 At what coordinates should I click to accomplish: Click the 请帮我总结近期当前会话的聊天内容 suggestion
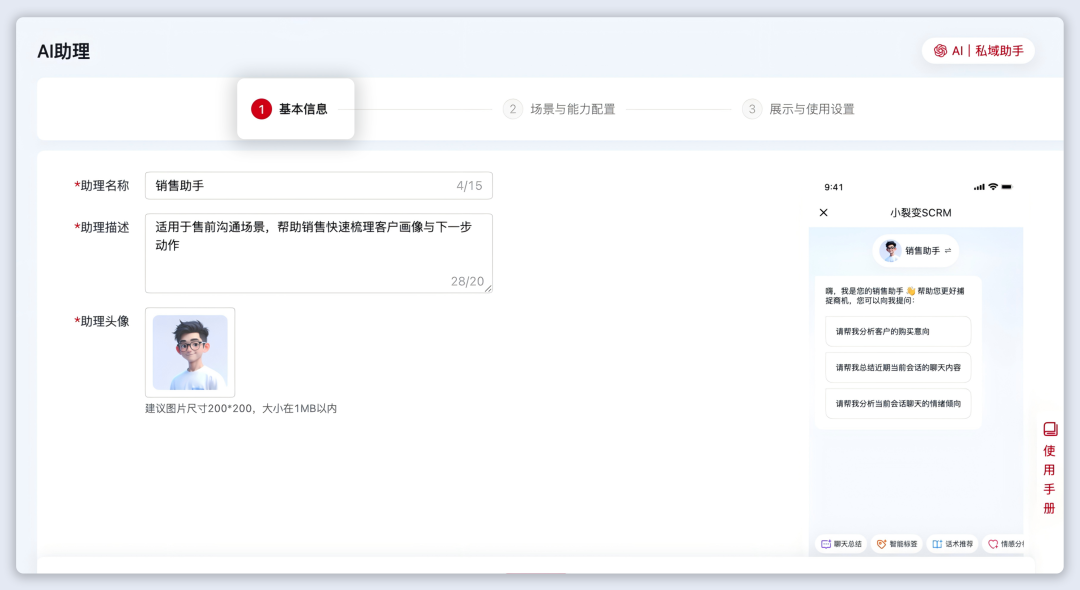[897, 367]
